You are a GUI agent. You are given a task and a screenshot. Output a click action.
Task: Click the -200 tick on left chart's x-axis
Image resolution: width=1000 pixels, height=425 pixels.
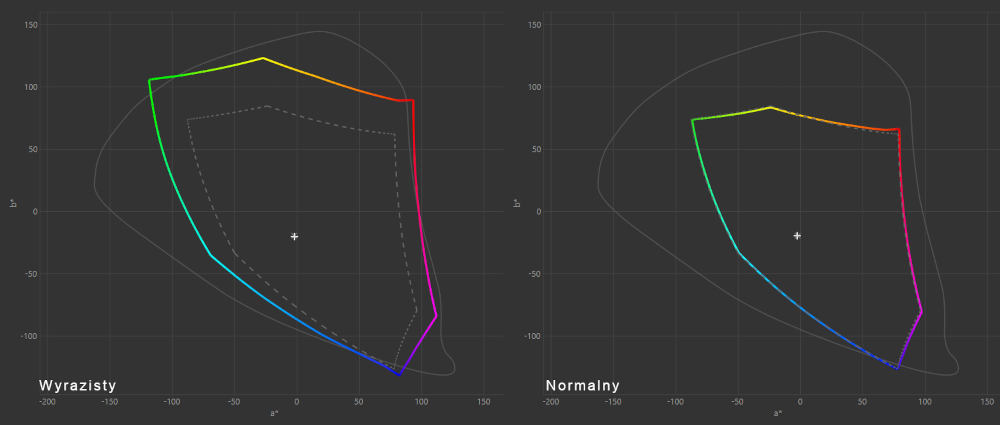47,401
